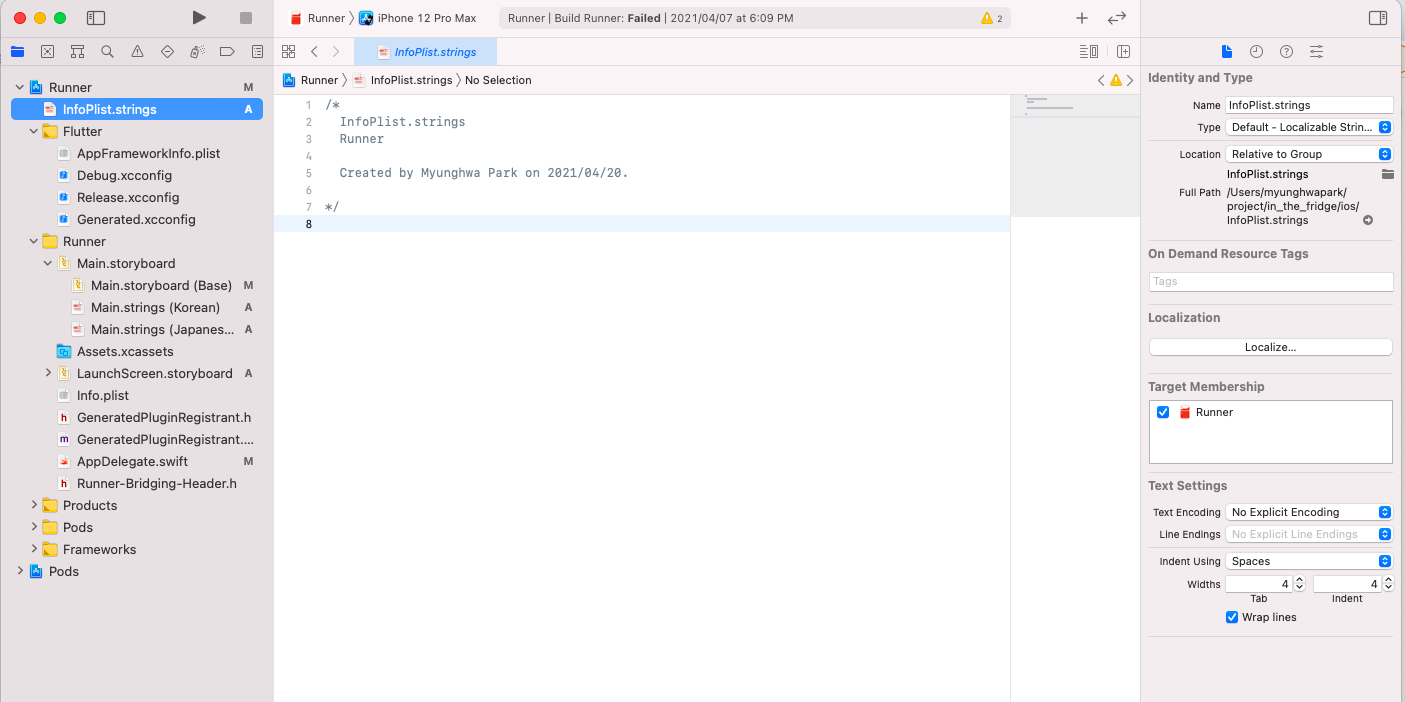Enable code review arrows button
1405x702 pixels.
[x=1117, y=18]
